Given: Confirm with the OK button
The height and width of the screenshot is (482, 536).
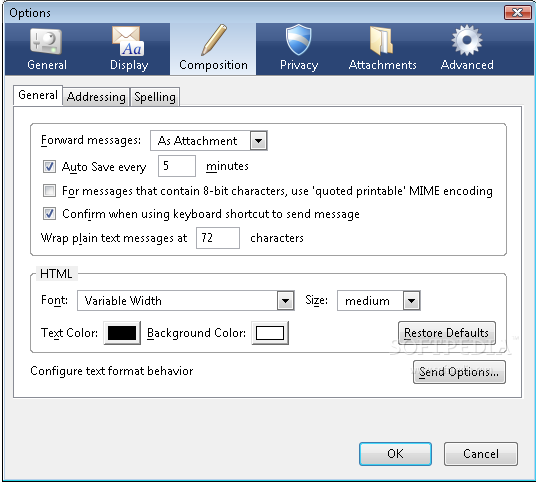Looking at the screenshot, I should [x=395, y=454].
